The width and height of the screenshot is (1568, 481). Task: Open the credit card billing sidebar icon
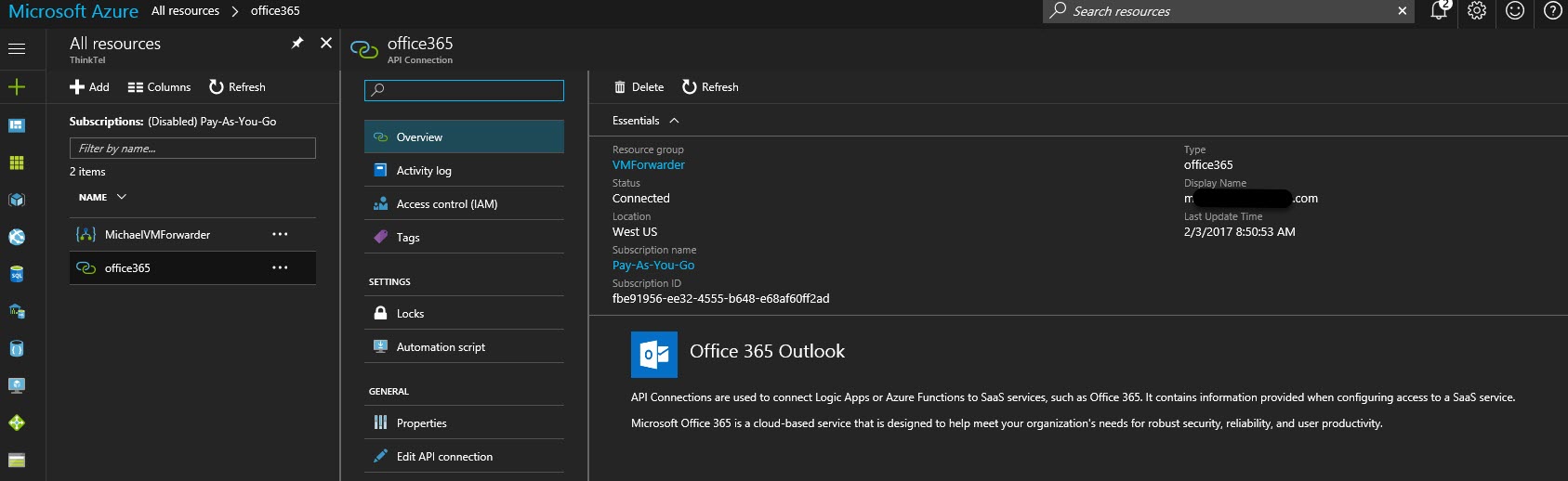click(17, 460)
